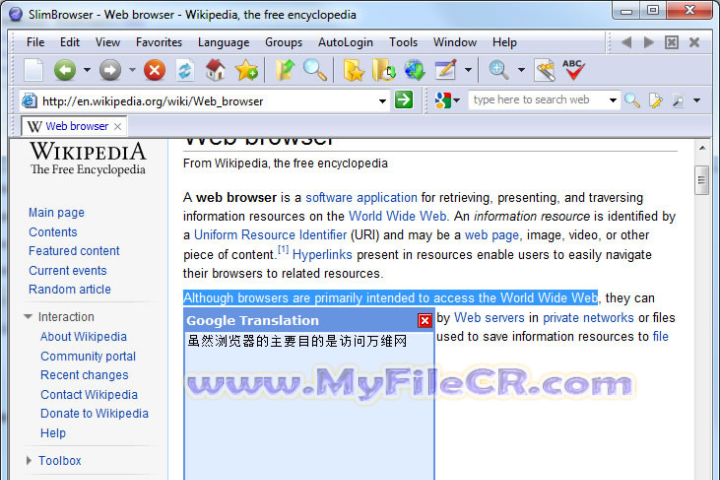Open the Home page icon

pyautogui.click(x=215, y=70)
